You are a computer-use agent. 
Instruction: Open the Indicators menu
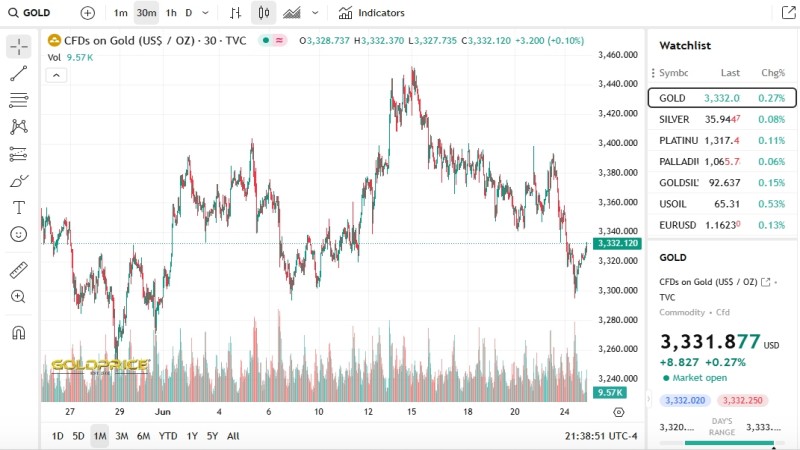pyautogui.click(x=371, y=13)
